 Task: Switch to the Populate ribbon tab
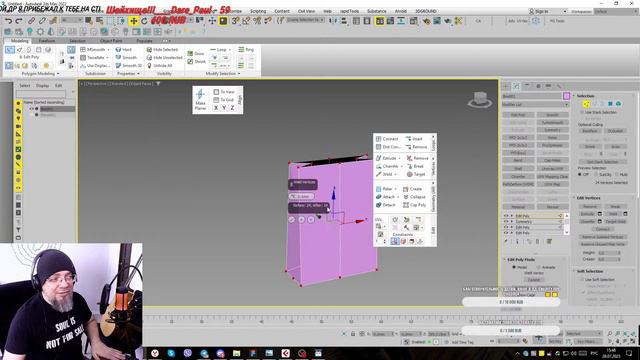pyautogui.click(x=144, y=41)
